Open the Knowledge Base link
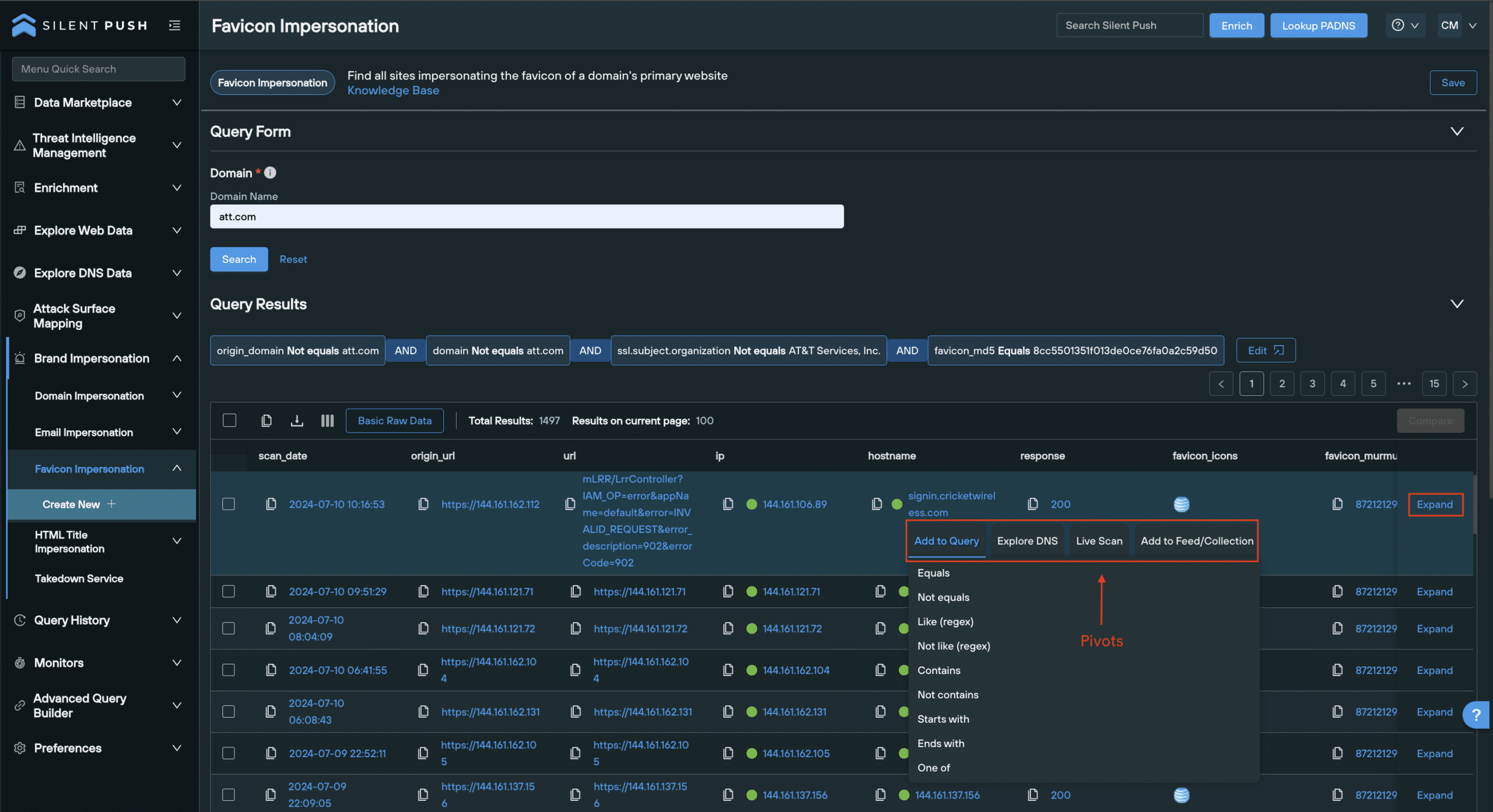 (393, 90)
